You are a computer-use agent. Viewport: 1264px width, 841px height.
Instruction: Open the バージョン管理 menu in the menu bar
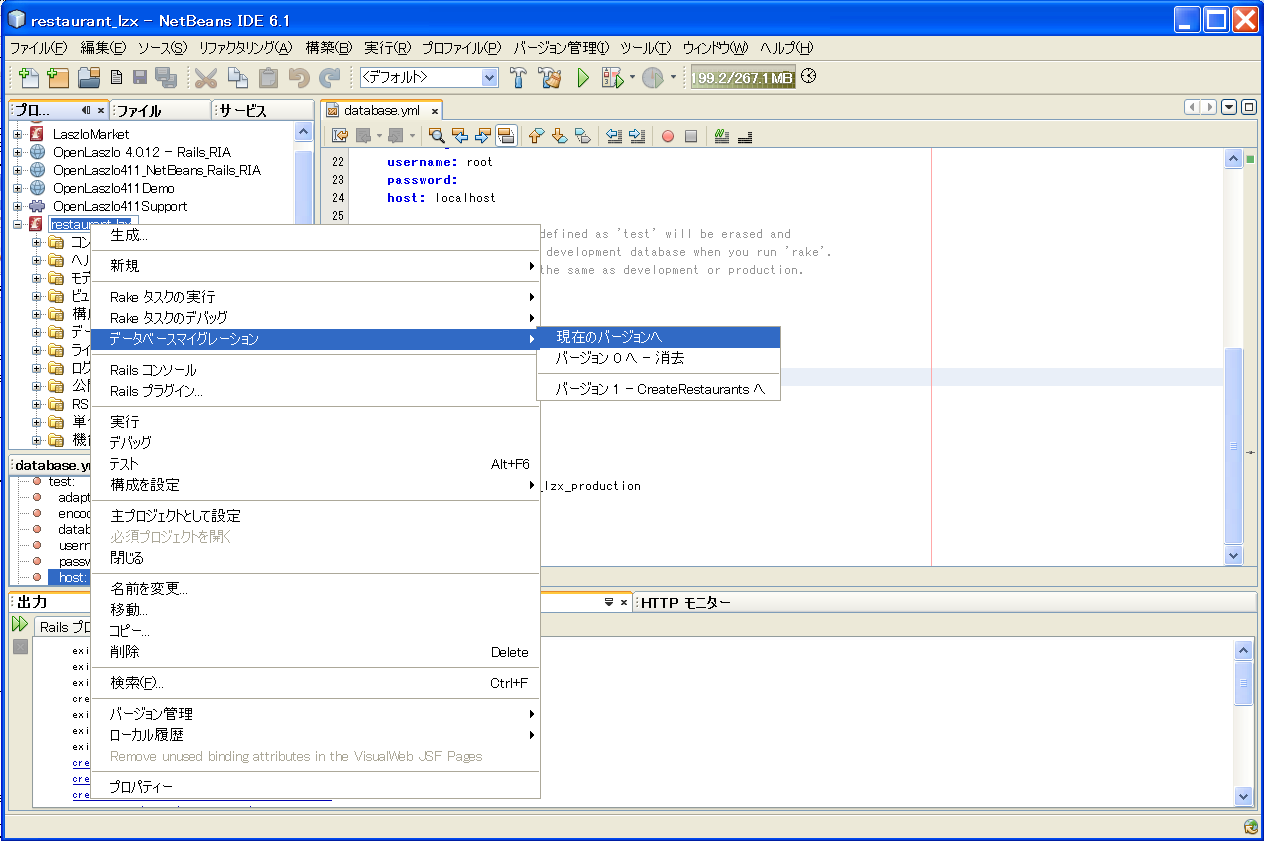tap(561, 47)
